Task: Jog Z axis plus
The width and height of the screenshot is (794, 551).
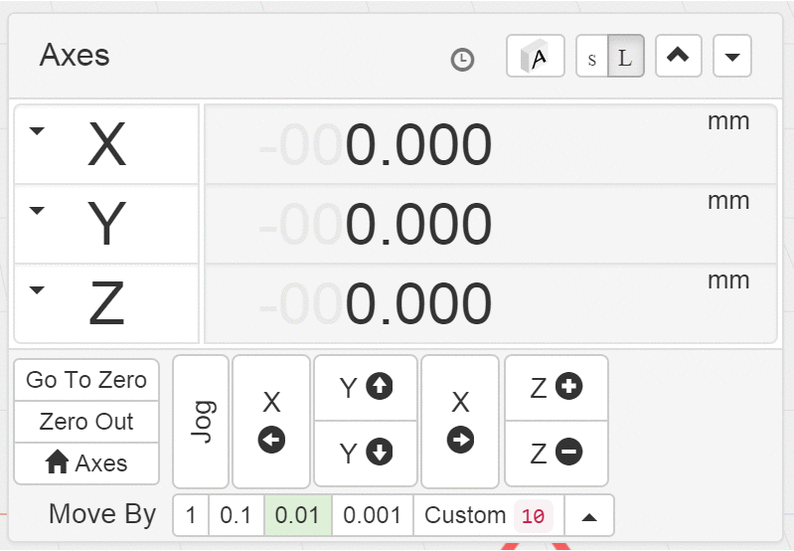Action: [x=556, y=388]
